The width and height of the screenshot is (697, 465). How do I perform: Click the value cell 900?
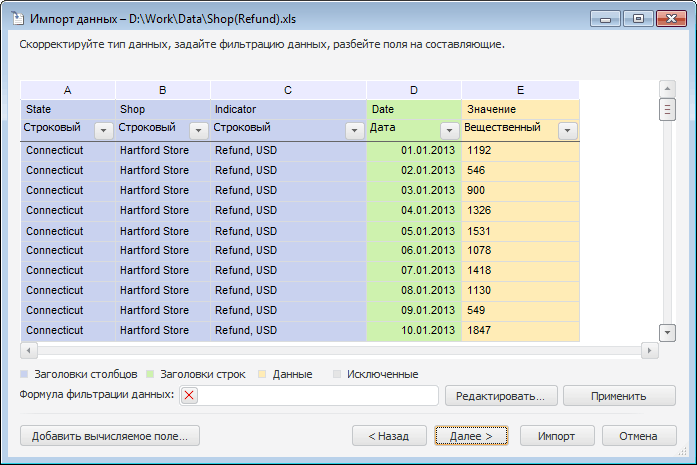coord(521,191)
